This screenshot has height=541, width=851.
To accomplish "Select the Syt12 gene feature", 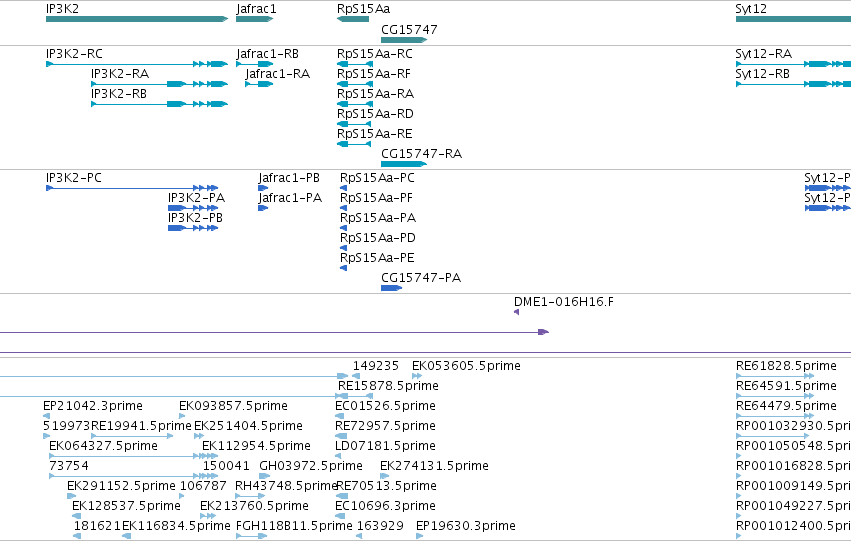I will [x=793, y=19].
